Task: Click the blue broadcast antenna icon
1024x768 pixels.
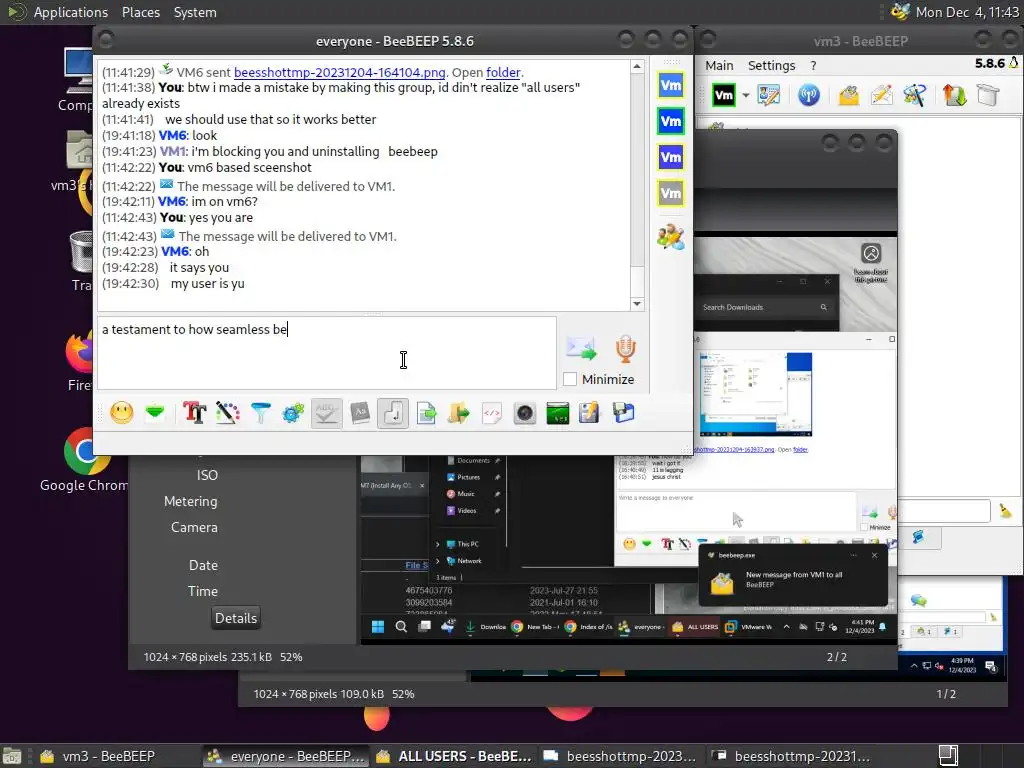Action: pos(808,95)
